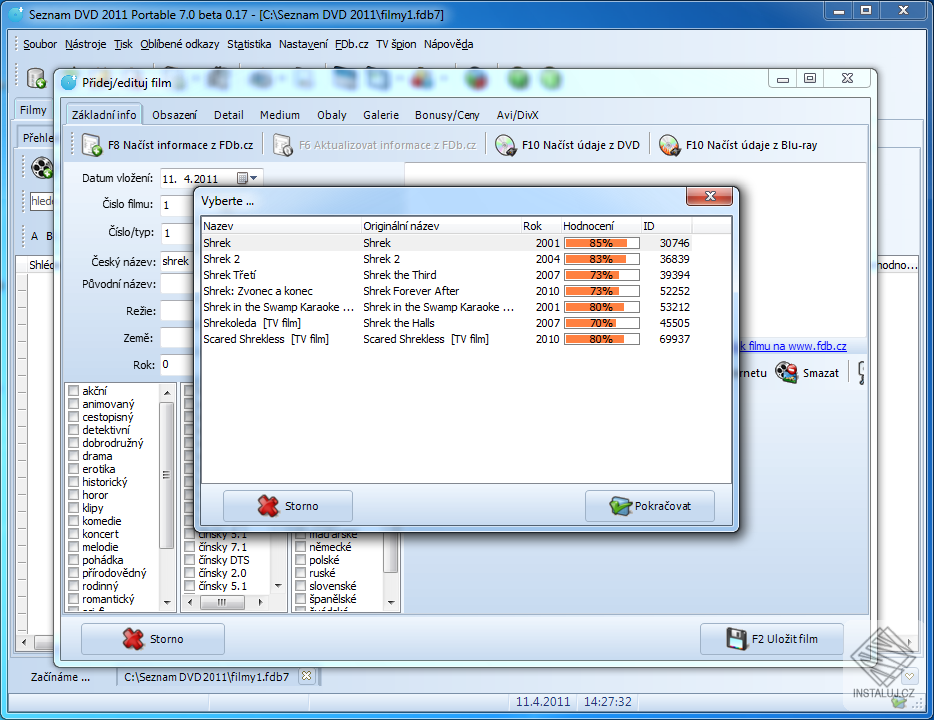Click the Pokračovat folder arrow icon
The image size is (934, 720).
point(620,506)
